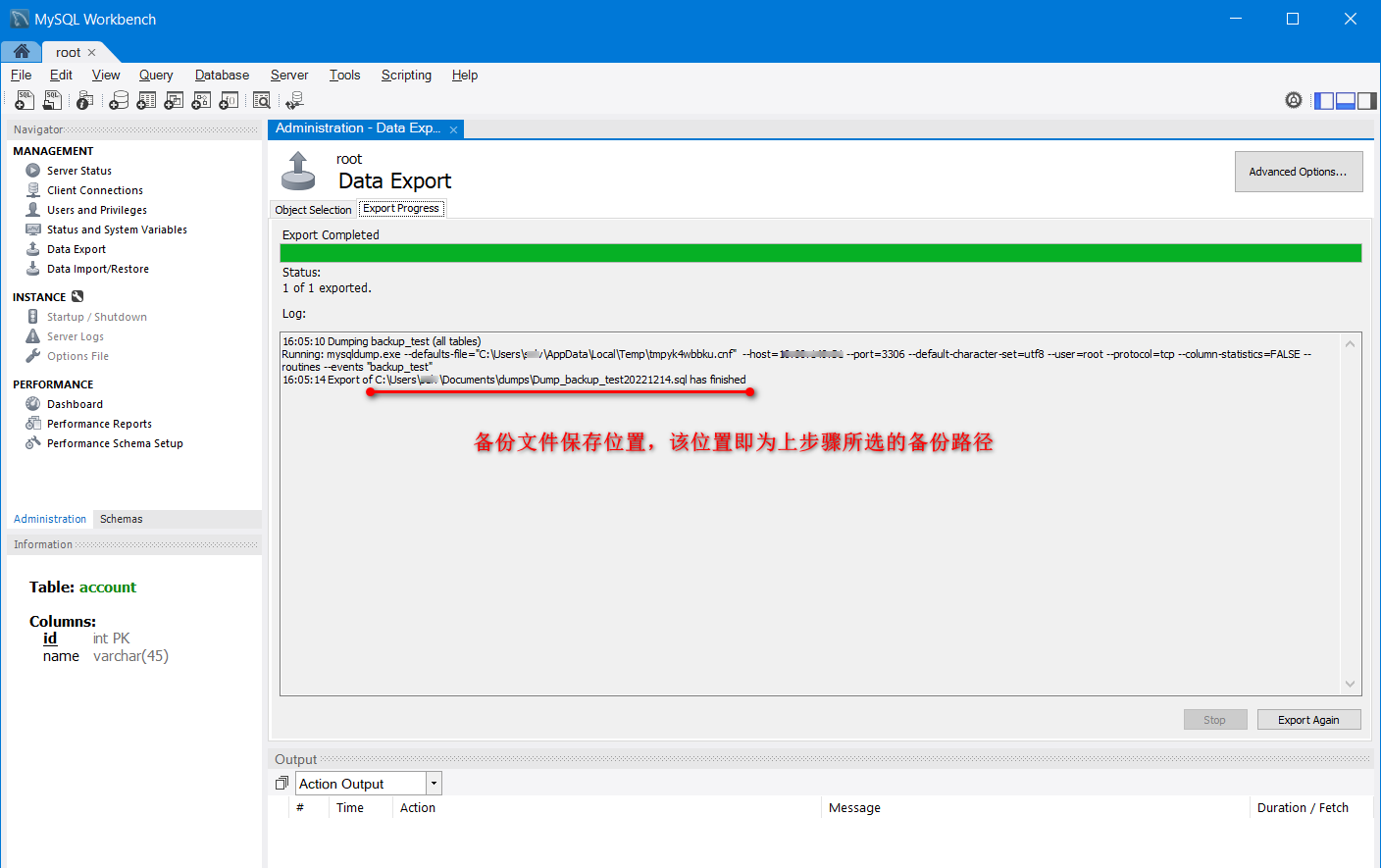Click the export progress bar
The image size is (1381, 868).
pyautogui.click(x=821, y=253)
